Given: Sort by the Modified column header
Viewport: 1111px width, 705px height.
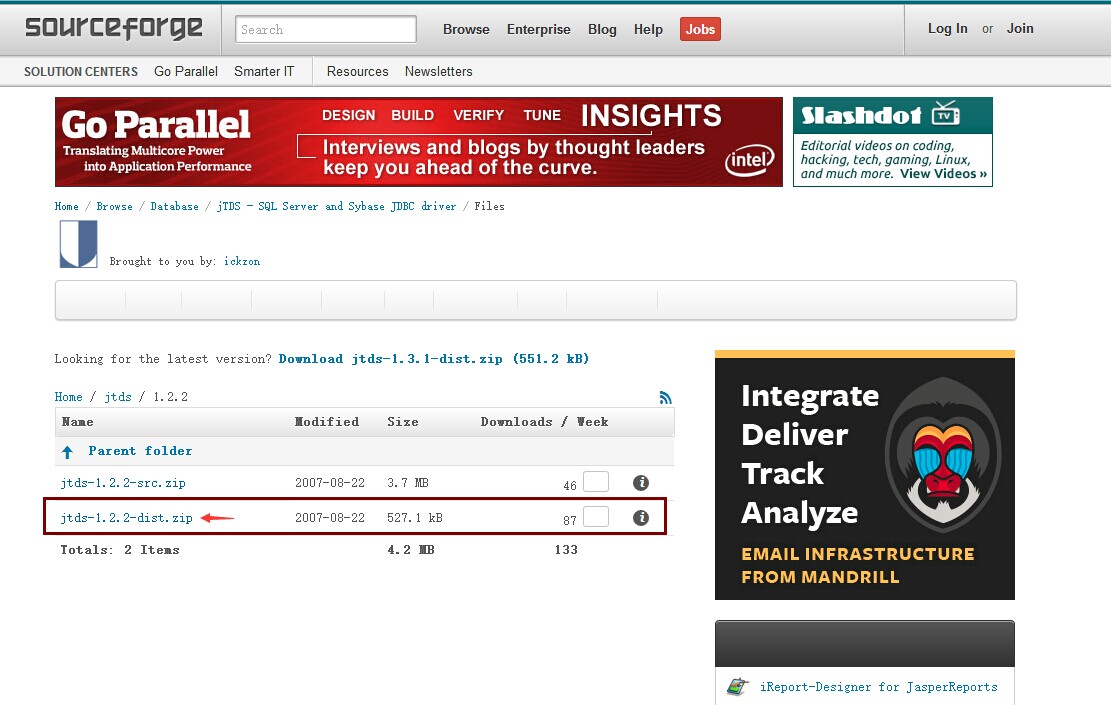Looking at the screenshot, I should [x=327, y=422].
